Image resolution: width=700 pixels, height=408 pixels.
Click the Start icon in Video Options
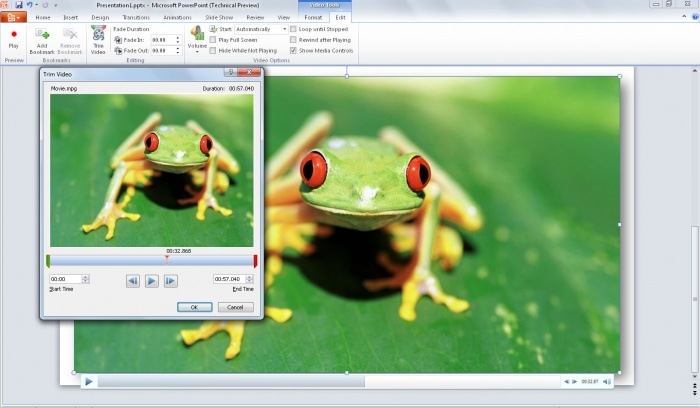213,29
